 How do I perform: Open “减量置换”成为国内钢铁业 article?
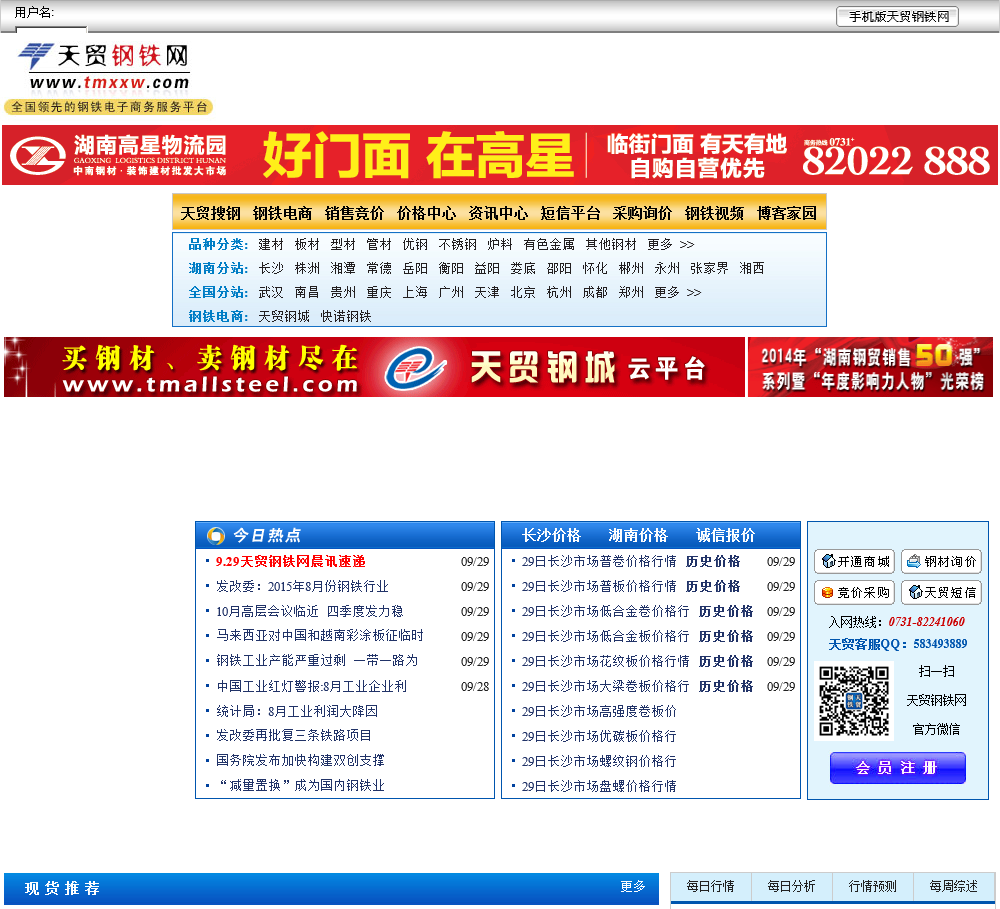point(300,786)
